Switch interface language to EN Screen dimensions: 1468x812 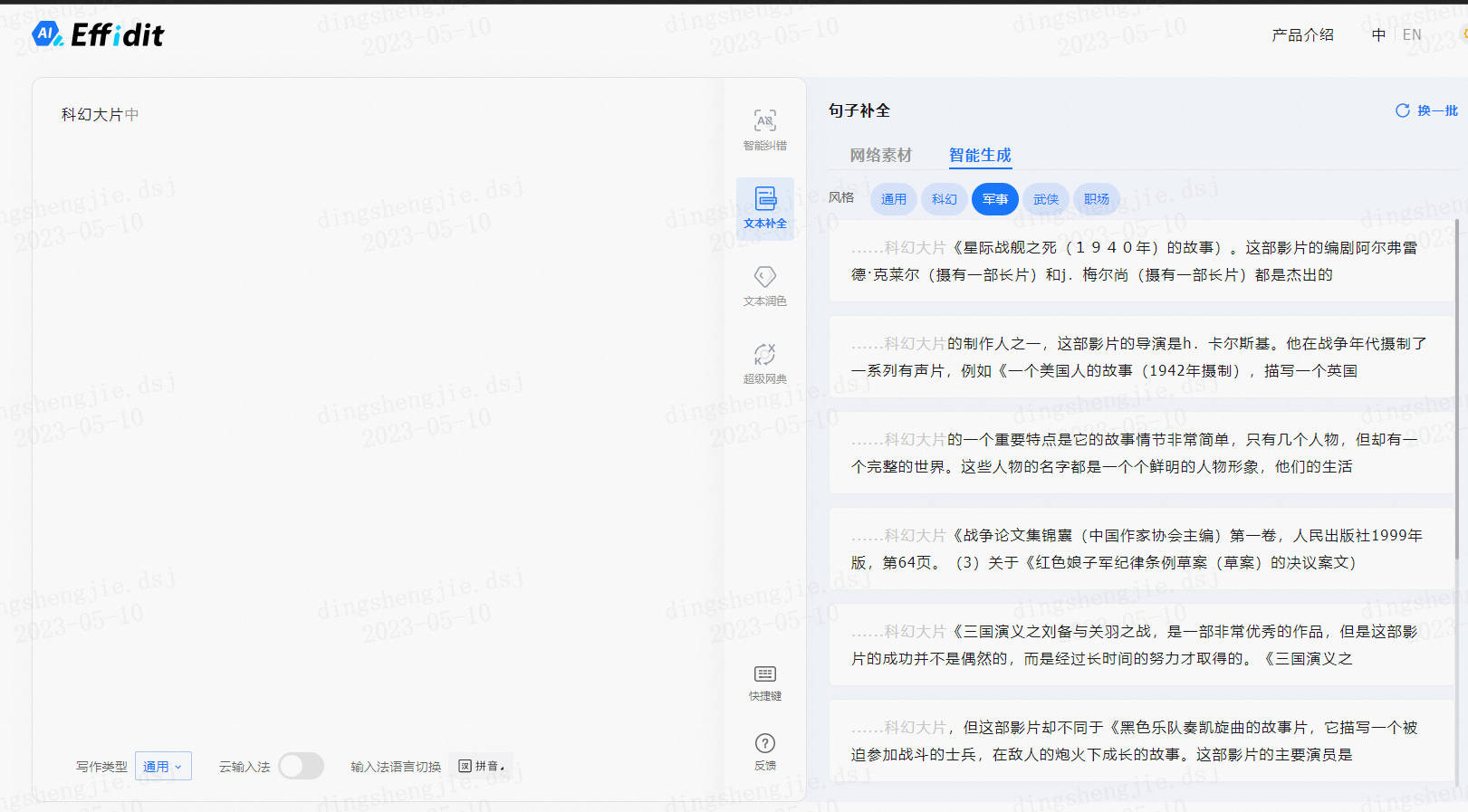pyautogui.click(x=1412, y=34)
